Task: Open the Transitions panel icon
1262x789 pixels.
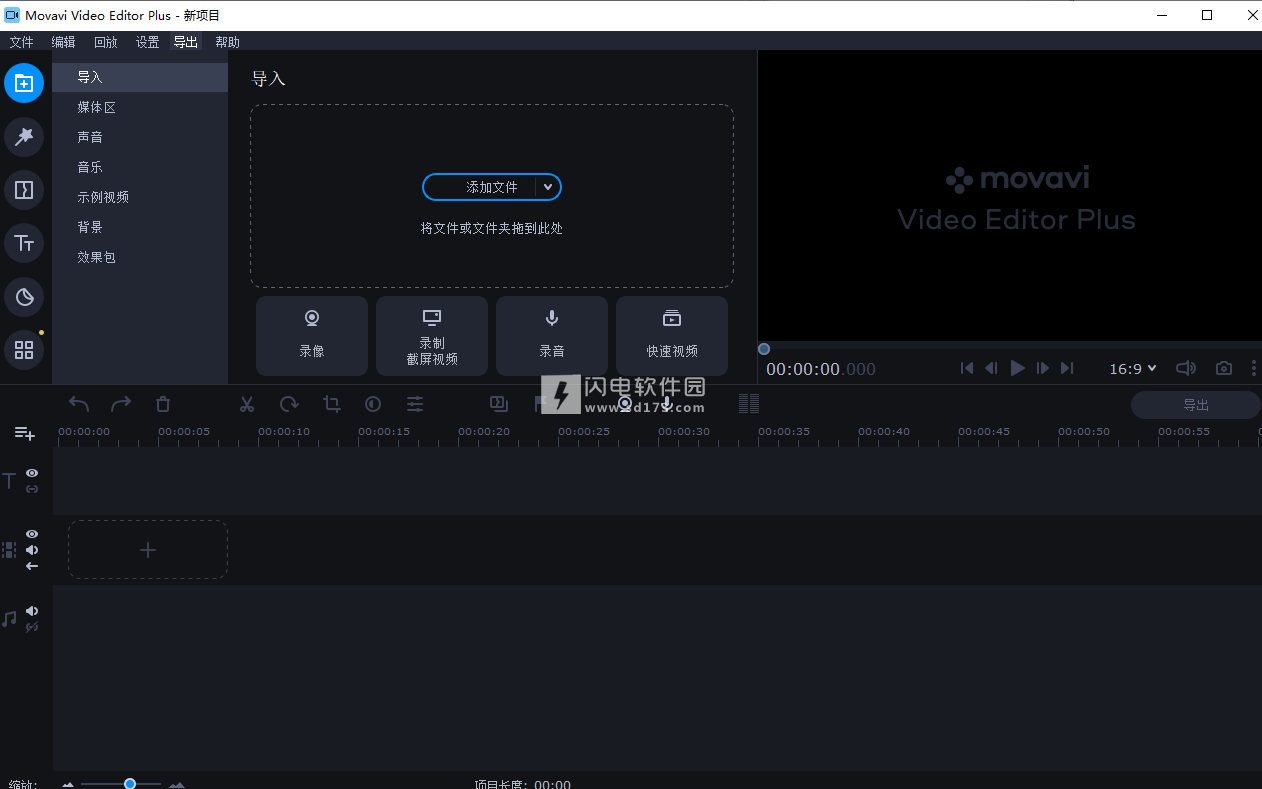Action: point(24,190)
